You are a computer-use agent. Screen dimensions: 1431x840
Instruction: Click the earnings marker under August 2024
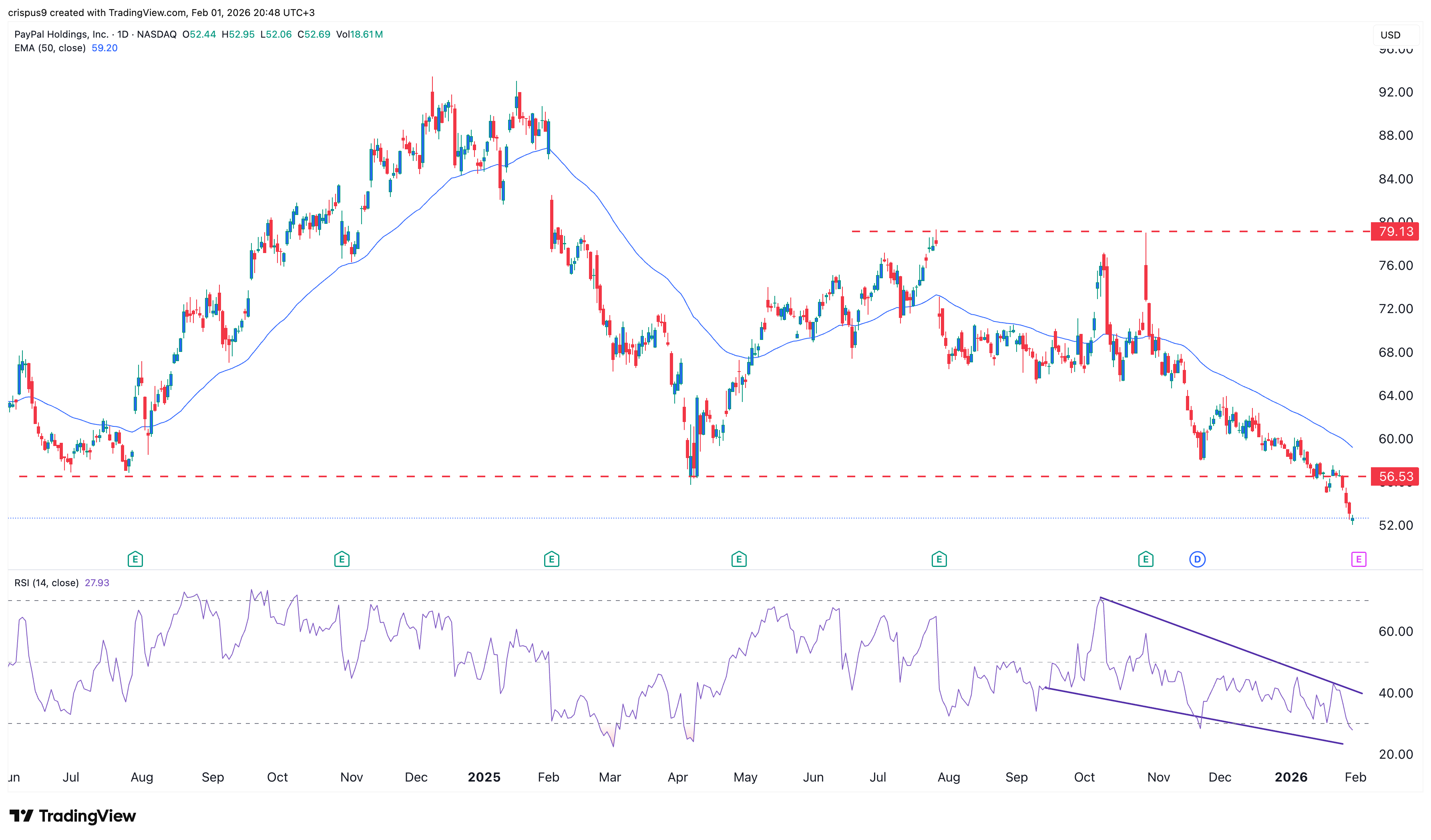pyautogui.click(x=135, y=559)
